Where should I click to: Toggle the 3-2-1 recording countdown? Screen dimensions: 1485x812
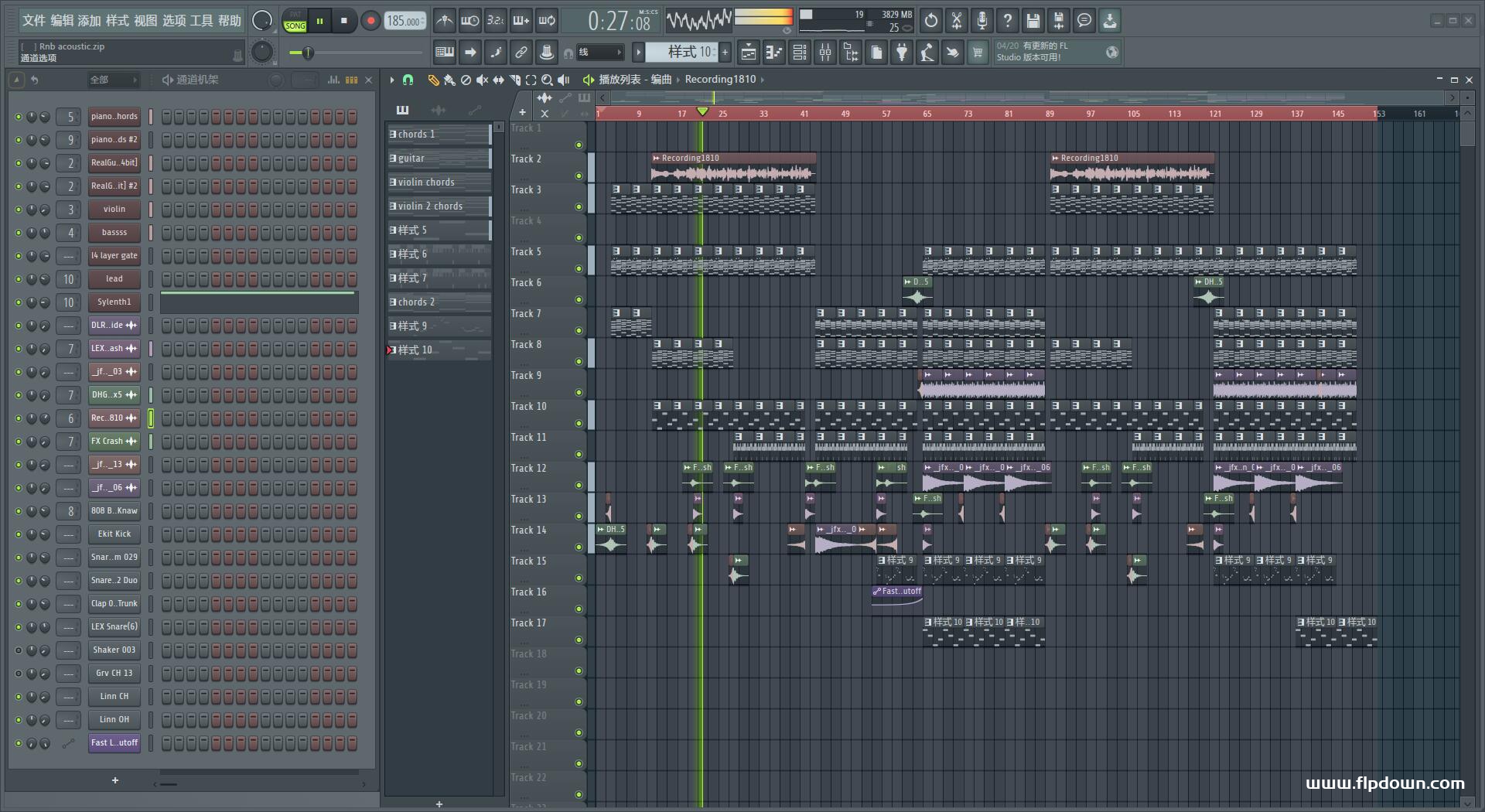pyautogui.click(x=495, y=21)
